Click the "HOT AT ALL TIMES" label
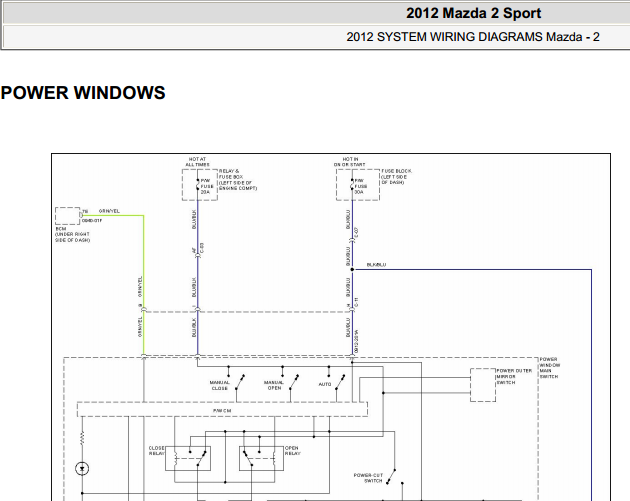630x501 pixels. tap(197, 162)
